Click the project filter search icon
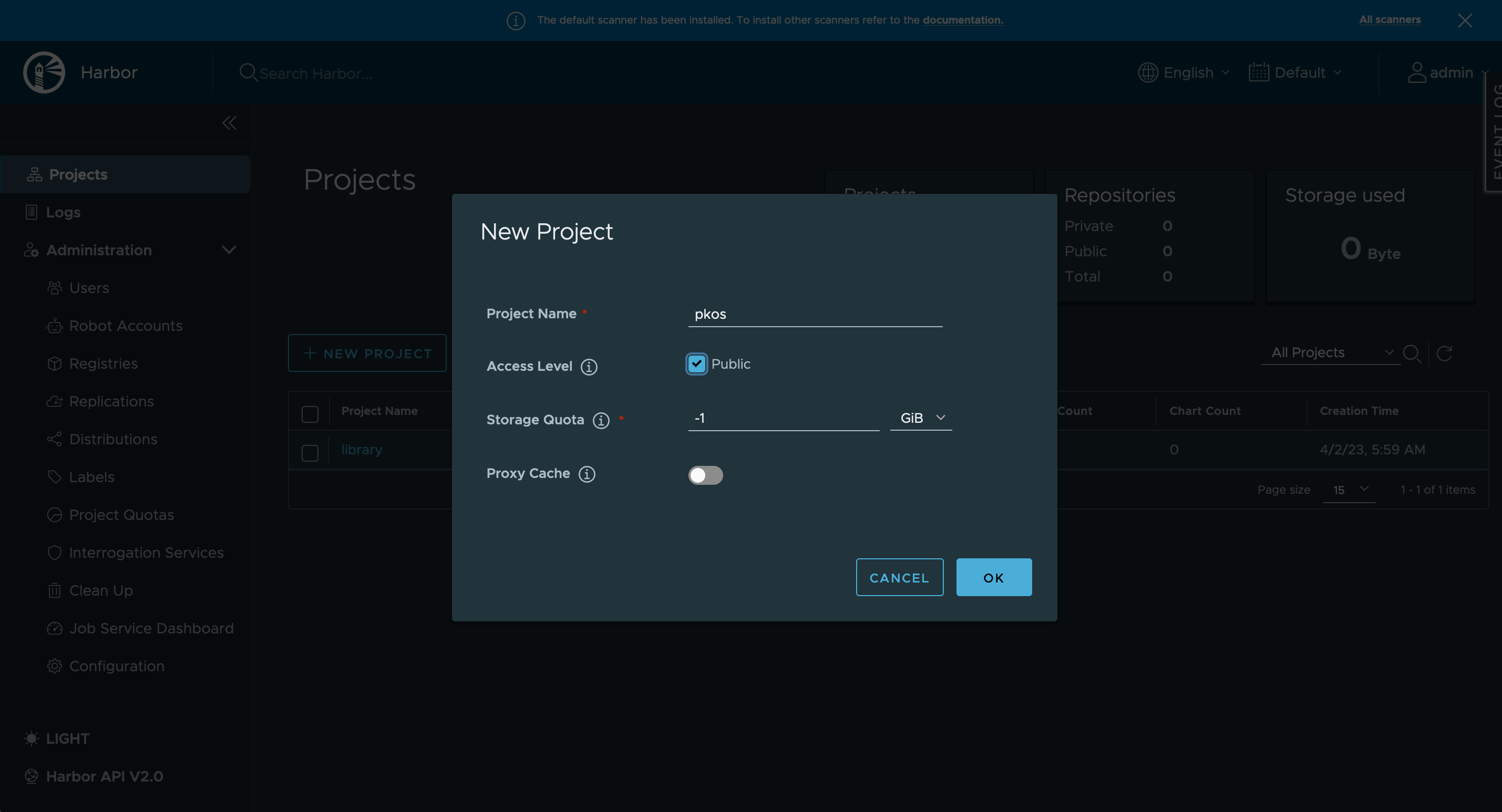Screen dimensions: 1502x812 [1412, 353]
